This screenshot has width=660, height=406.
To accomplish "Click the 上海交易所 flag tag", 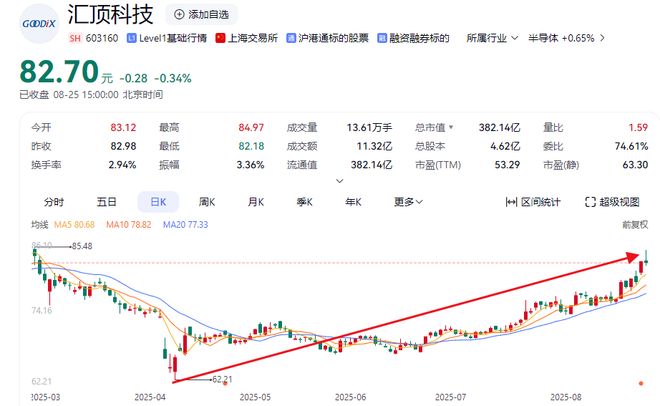I will coord(247,38).
